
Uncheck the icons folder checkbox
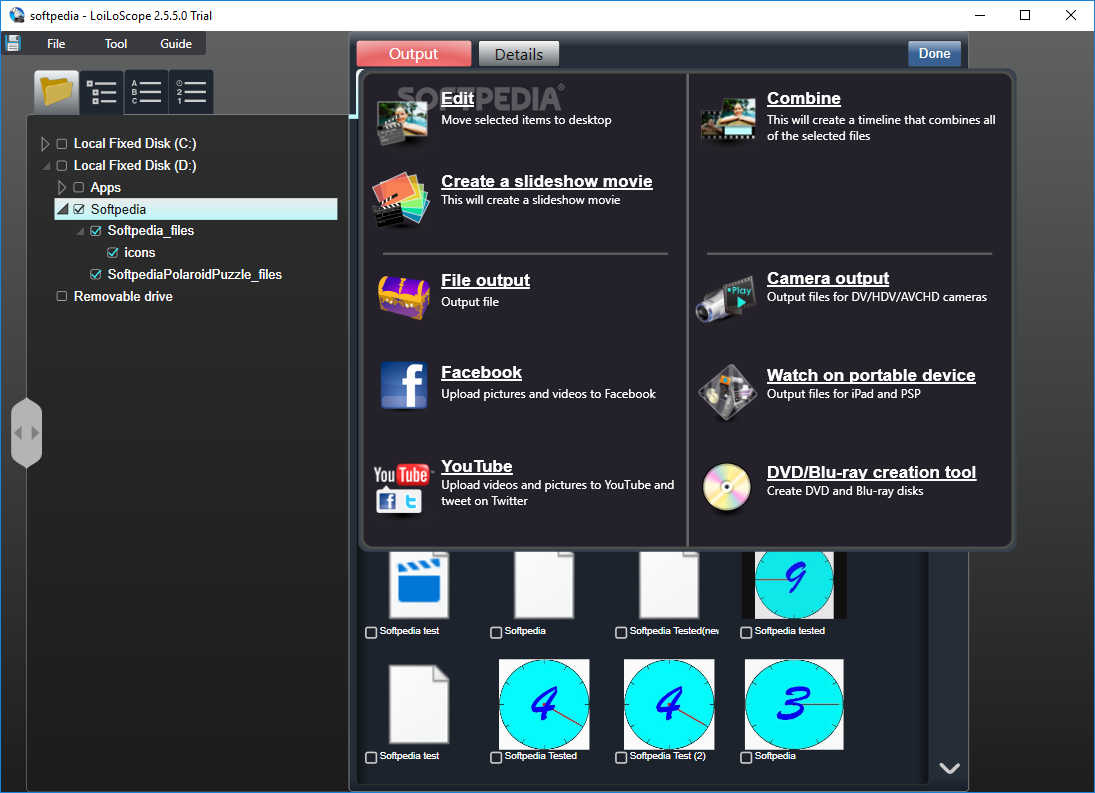click(112, 252)
